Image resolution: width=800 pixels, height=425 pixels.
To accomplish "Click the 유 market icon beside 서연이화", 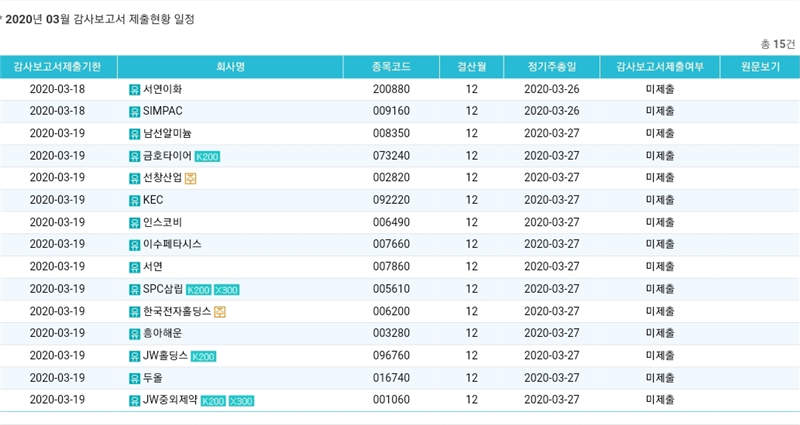I will 134,90.
